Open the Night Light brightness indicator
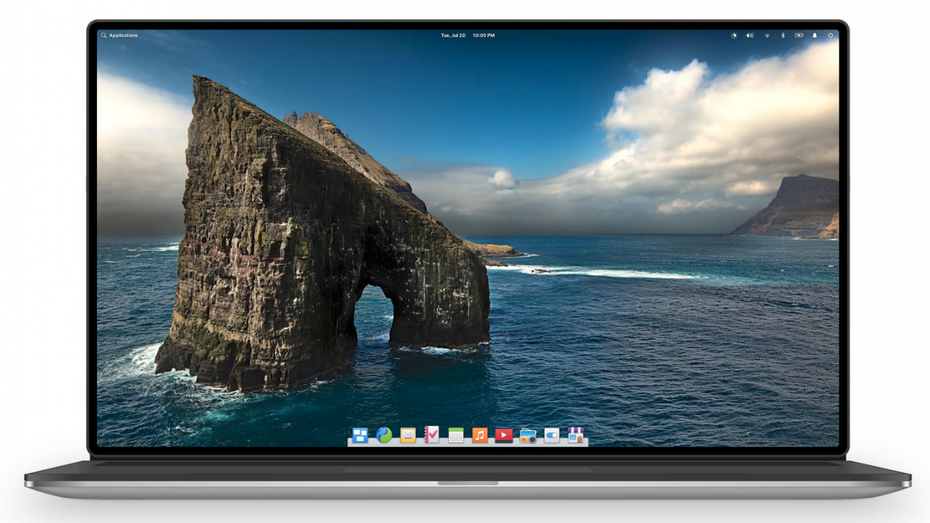The image size is (930, 523). [733, 35]
